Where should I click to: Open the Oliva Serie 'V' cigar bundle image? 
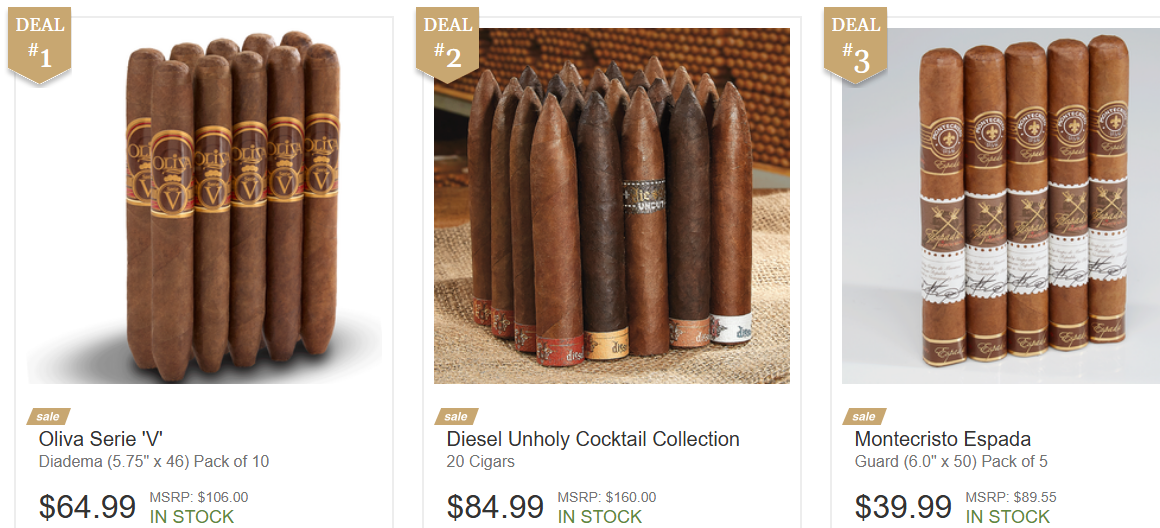(x=204, y=206)
